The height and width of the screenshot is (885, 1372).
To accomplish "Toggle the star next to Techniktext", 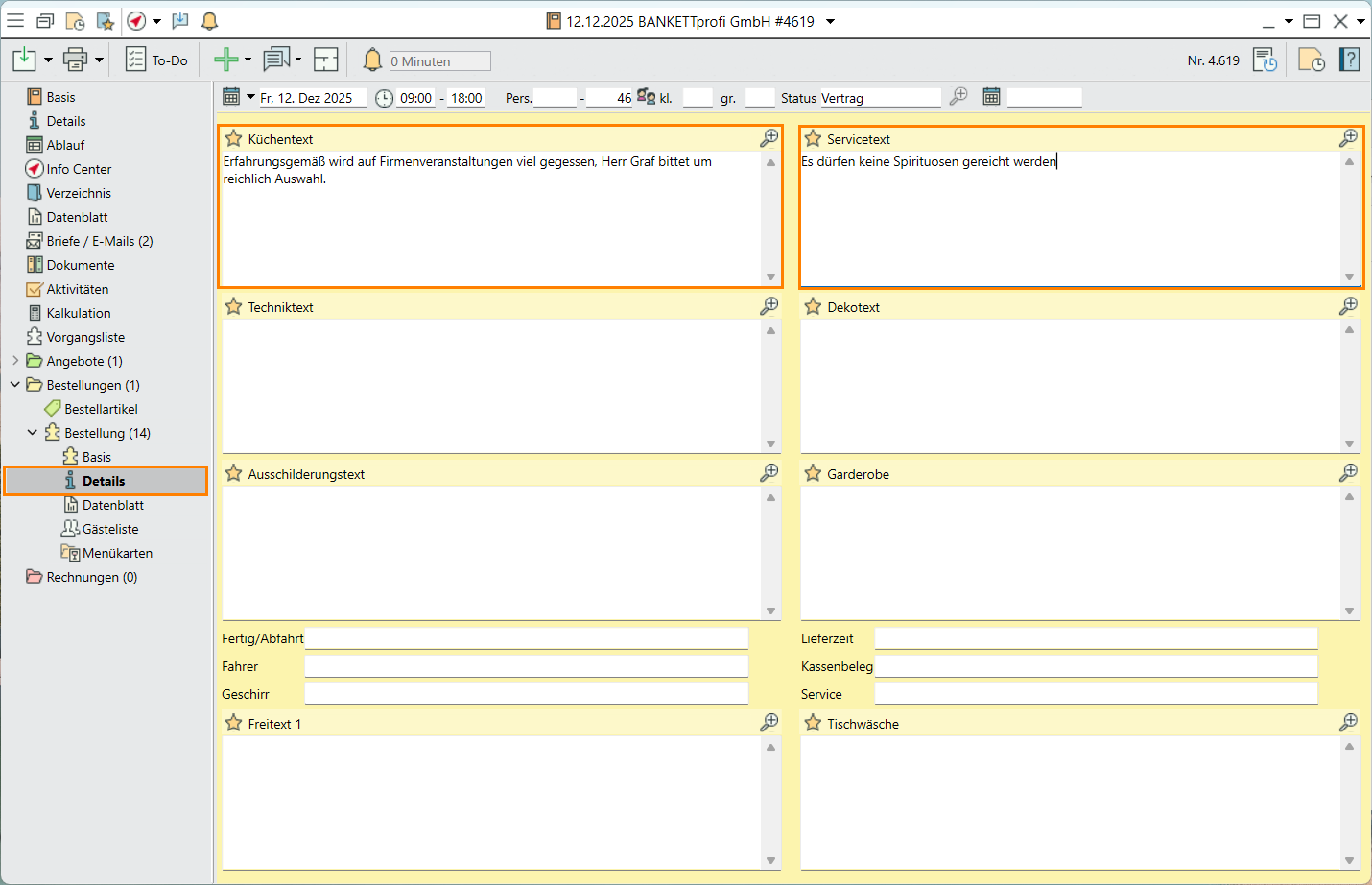I will click(x=233, y=306).
